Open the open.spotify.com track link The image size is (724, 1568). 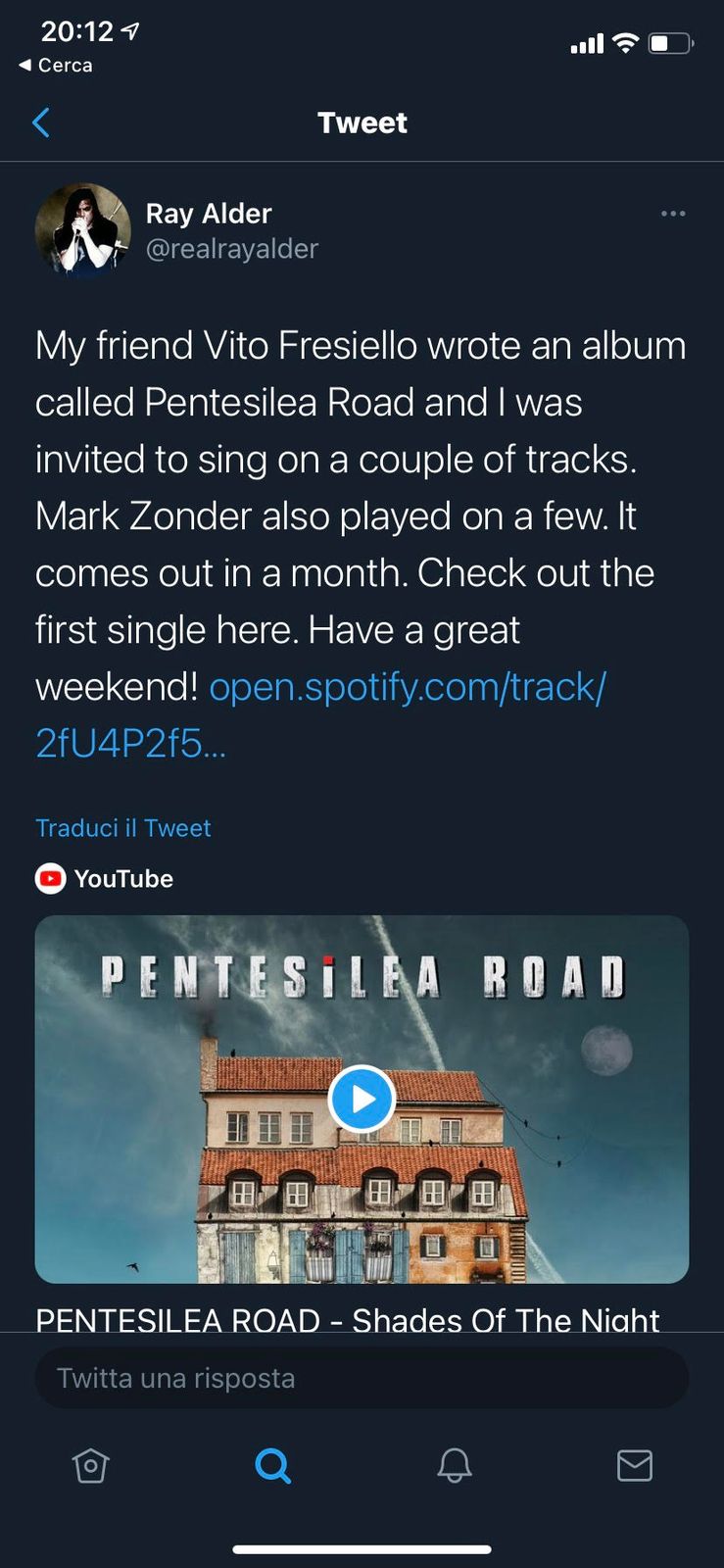pyautogui.click(x=321, y=714)
